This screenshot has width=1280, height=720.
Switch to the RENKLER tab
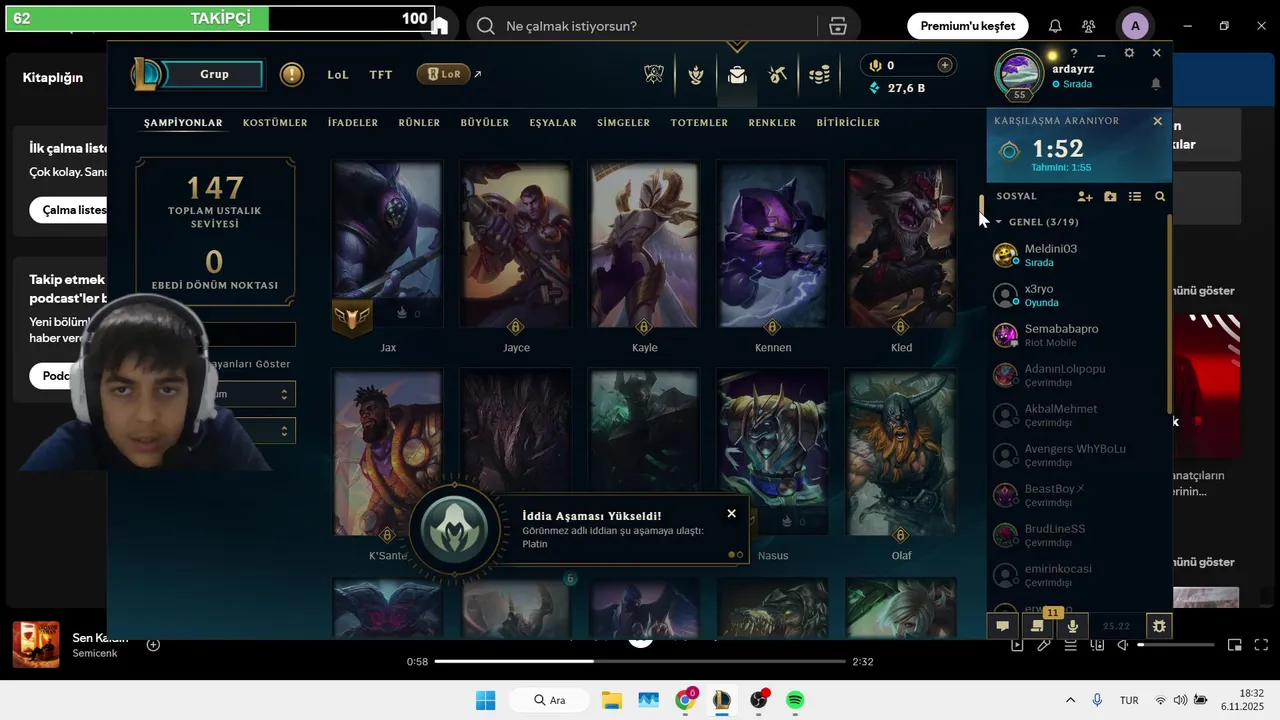pos(772,123)
